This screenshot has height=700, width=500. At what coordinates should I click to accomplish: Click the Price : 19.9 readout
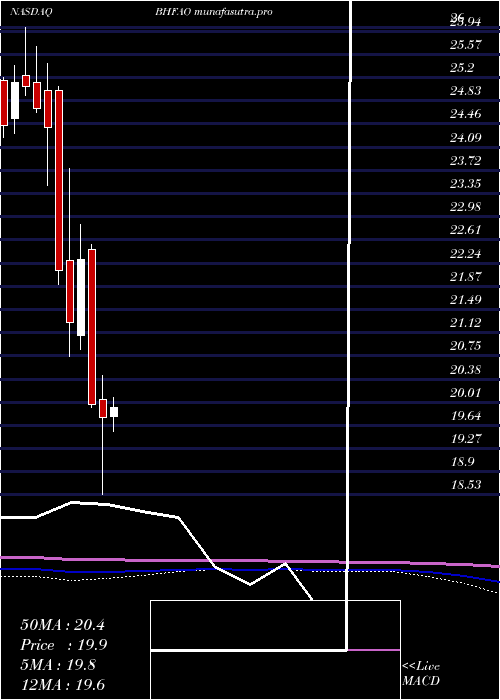63,645
